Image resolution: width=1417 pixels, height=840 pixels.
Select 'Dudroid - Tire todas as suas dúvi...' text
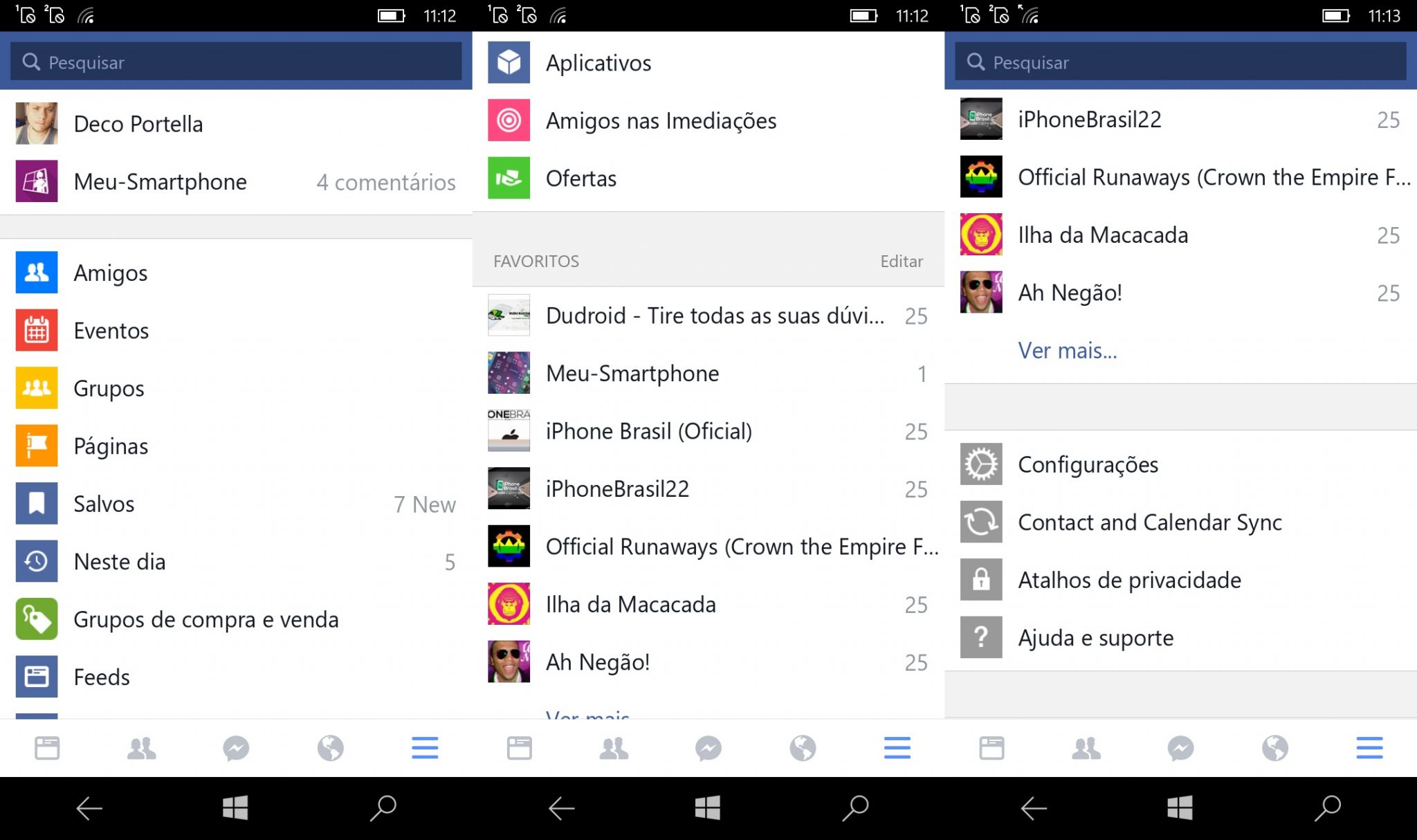[x=715, y=316]
